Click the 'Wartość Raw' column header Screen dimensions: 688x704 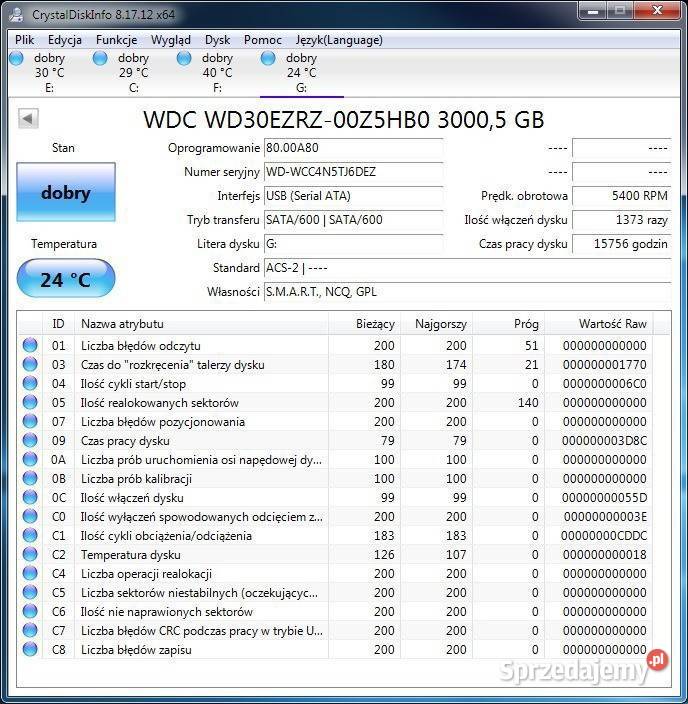pyautogui.click(x=612, y=324)
